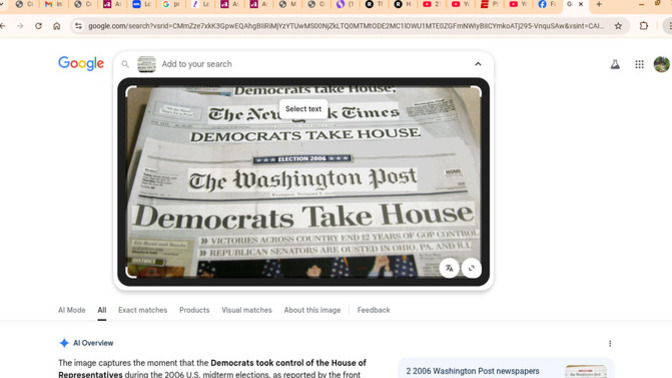Open the browser extensions menu

click(643, 26)
